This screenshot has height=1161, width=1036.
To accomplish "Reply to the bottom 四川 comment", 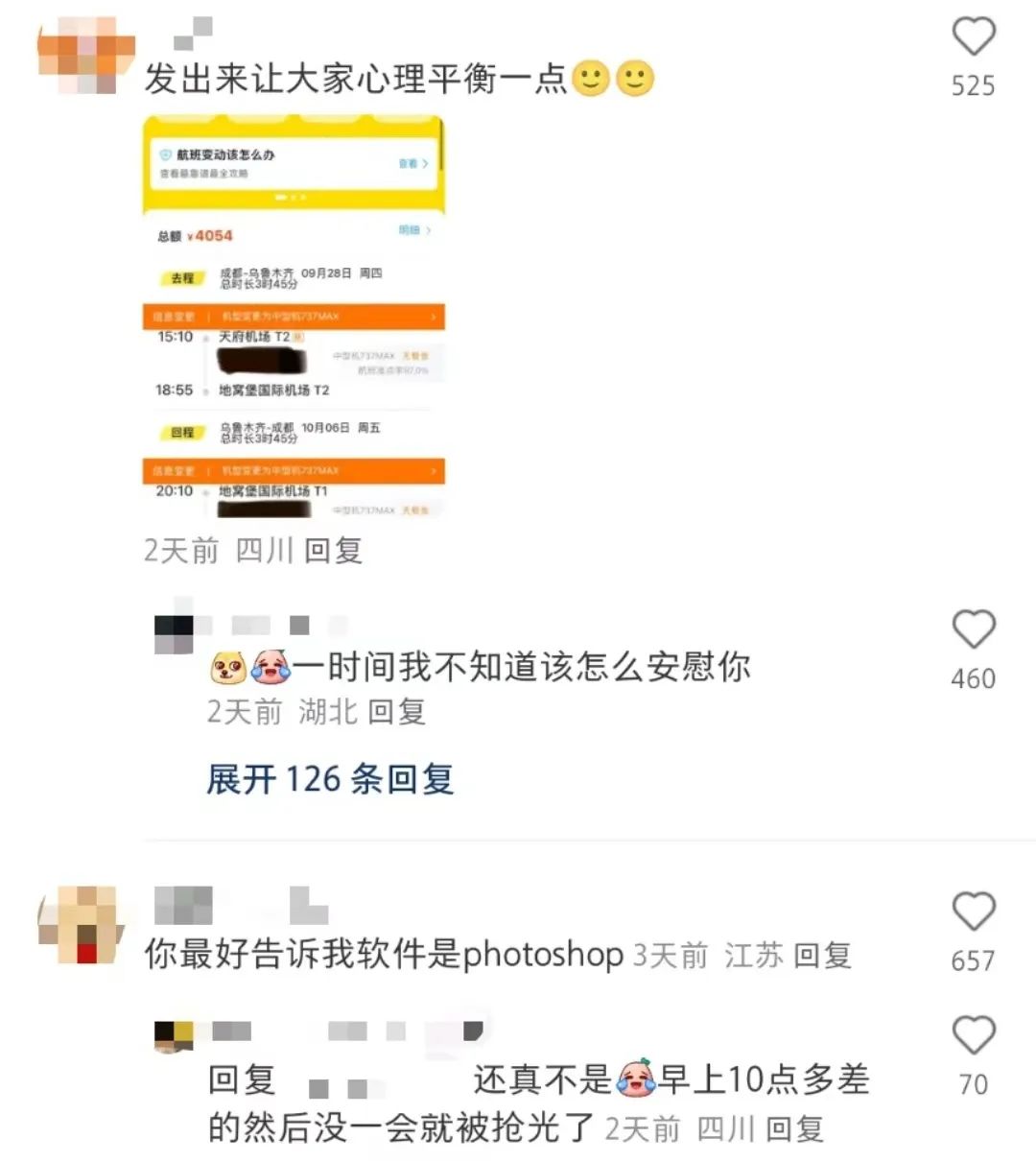I will pos(794,1129).
